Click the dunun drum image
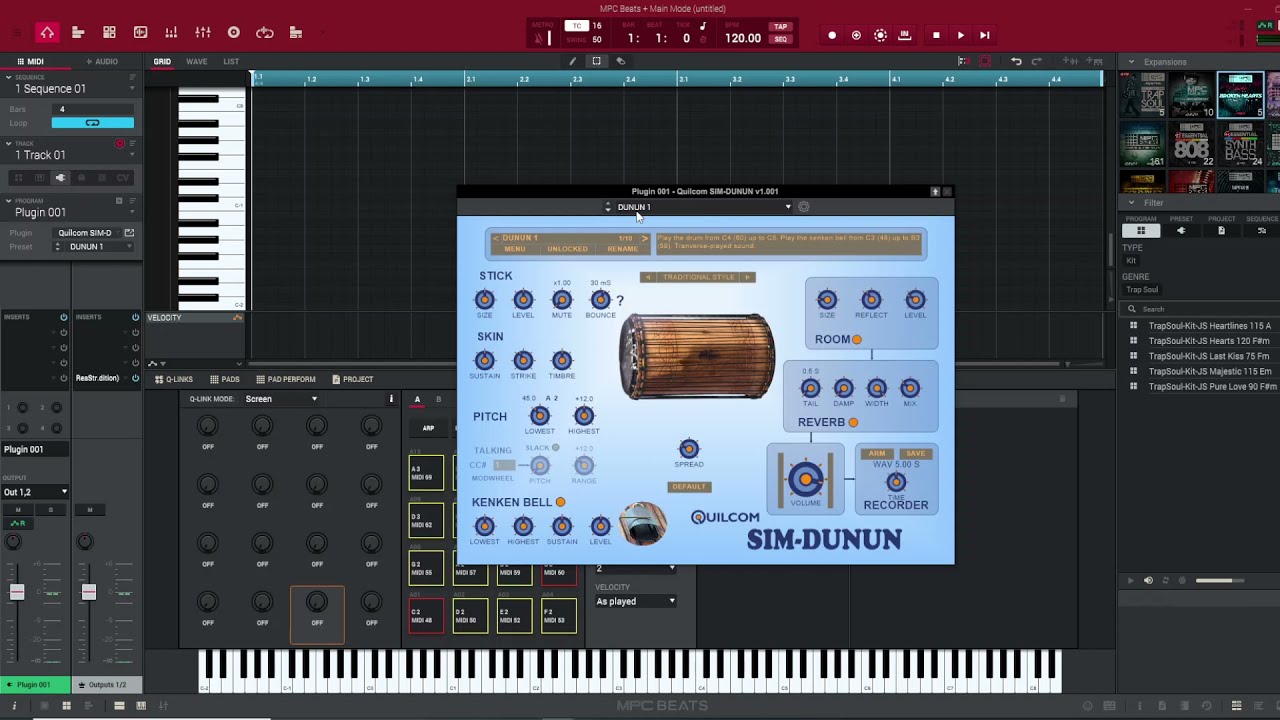 pos(697,356)
